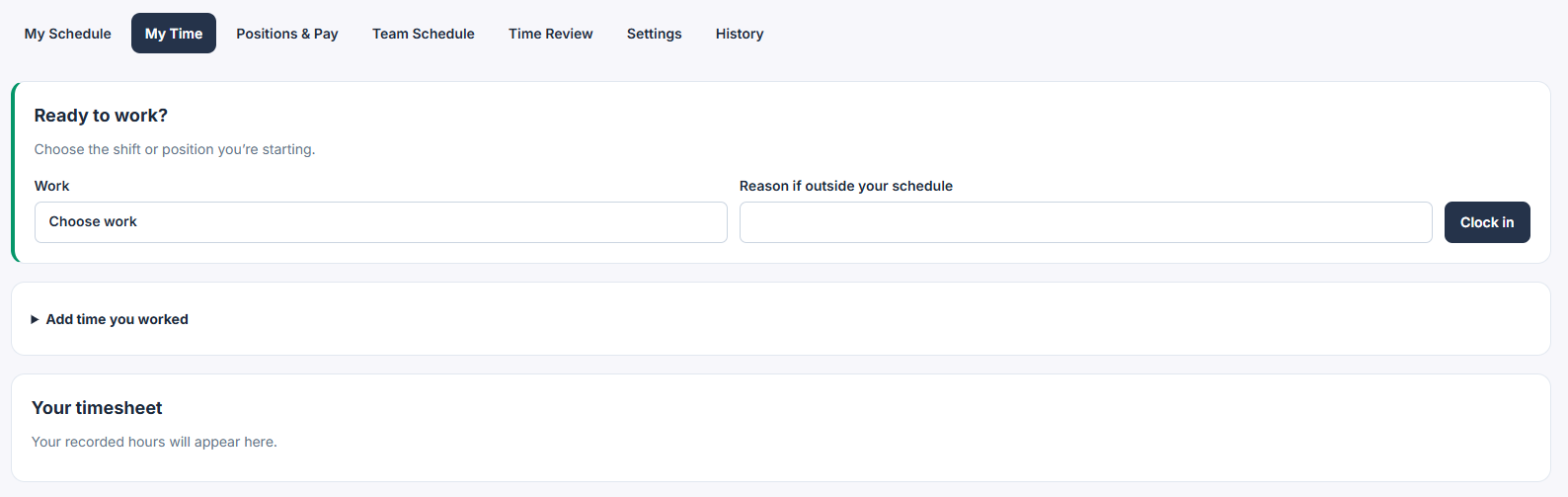Open the Choose work dropdown

pos(381,222)
